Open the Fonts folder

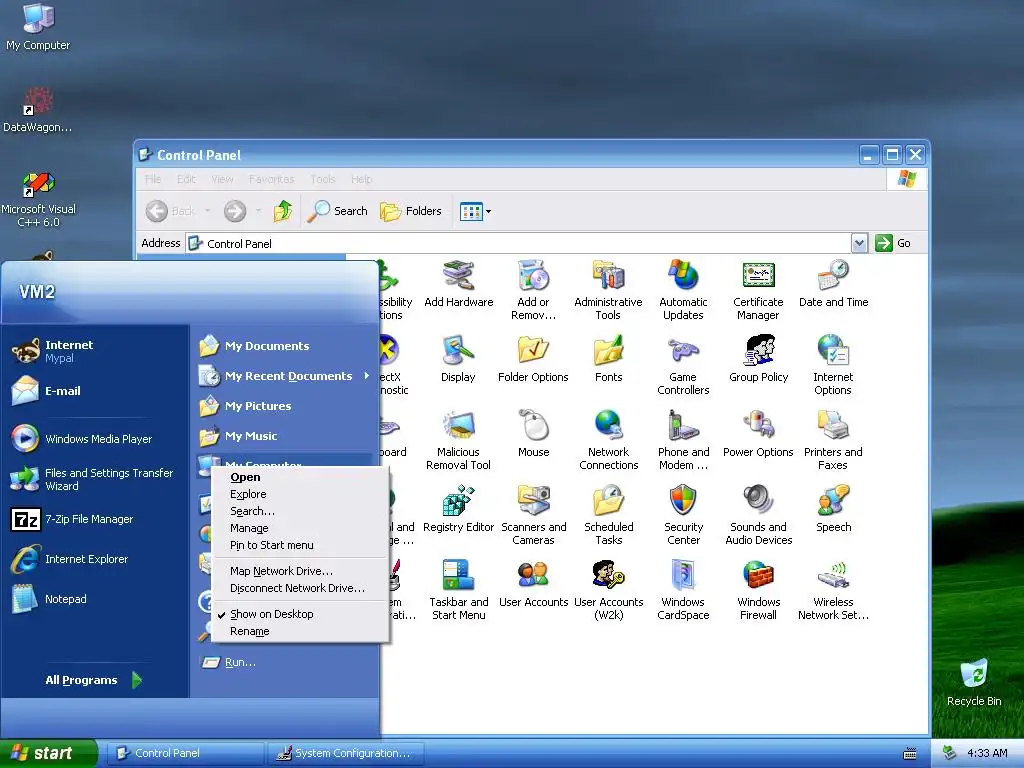pyautogui.click(x=609, y=359)
